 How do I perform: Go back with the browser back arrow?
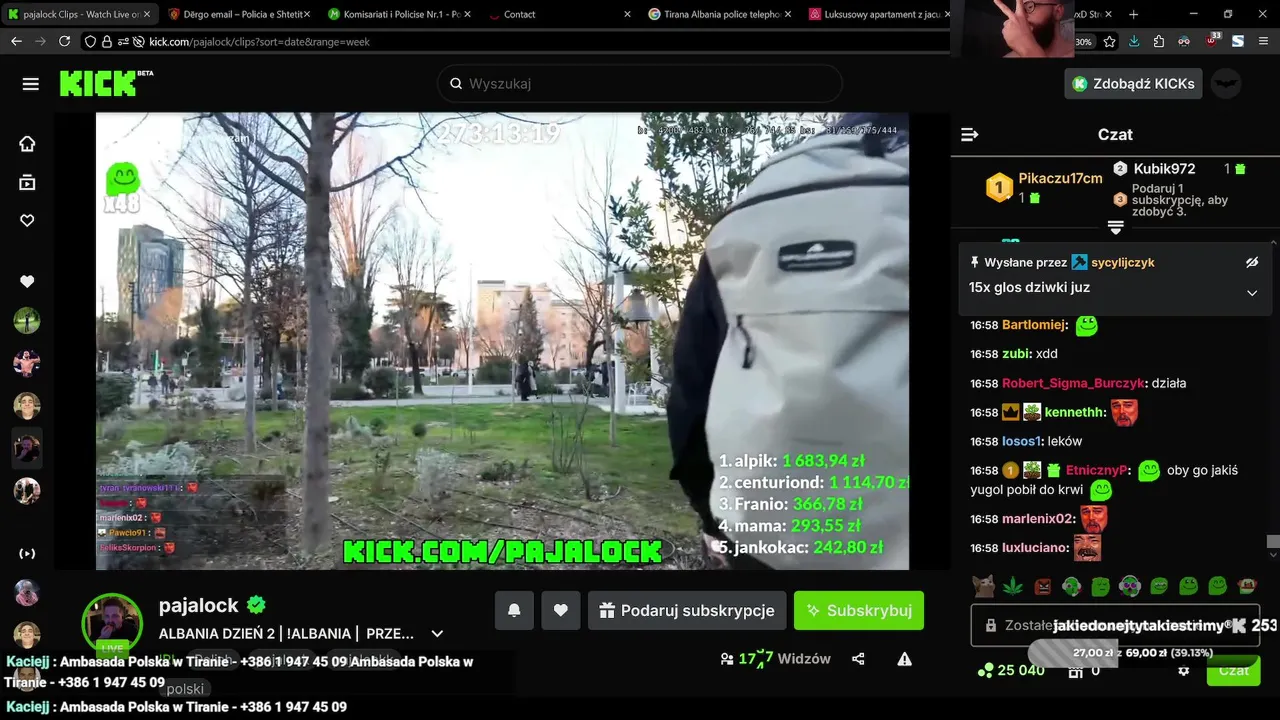[x=16, y=41]
